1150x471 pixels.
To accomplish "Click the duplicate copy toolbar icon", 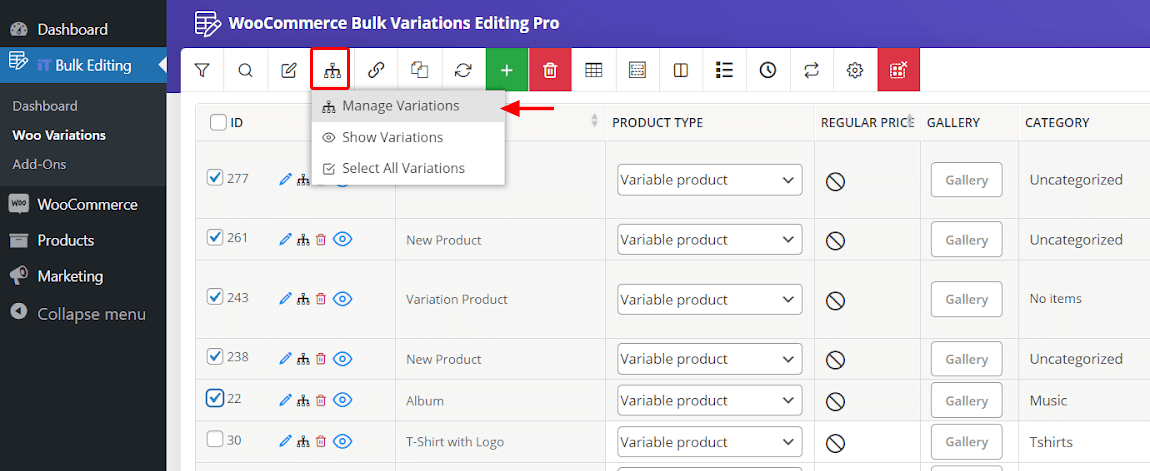I will click(x=420, y=70).
